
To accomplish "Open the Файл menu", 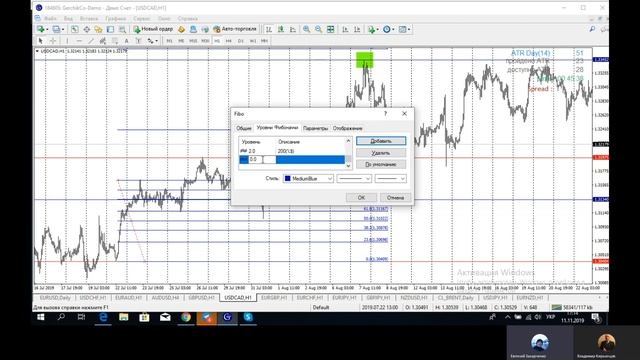I will point(50,18).
